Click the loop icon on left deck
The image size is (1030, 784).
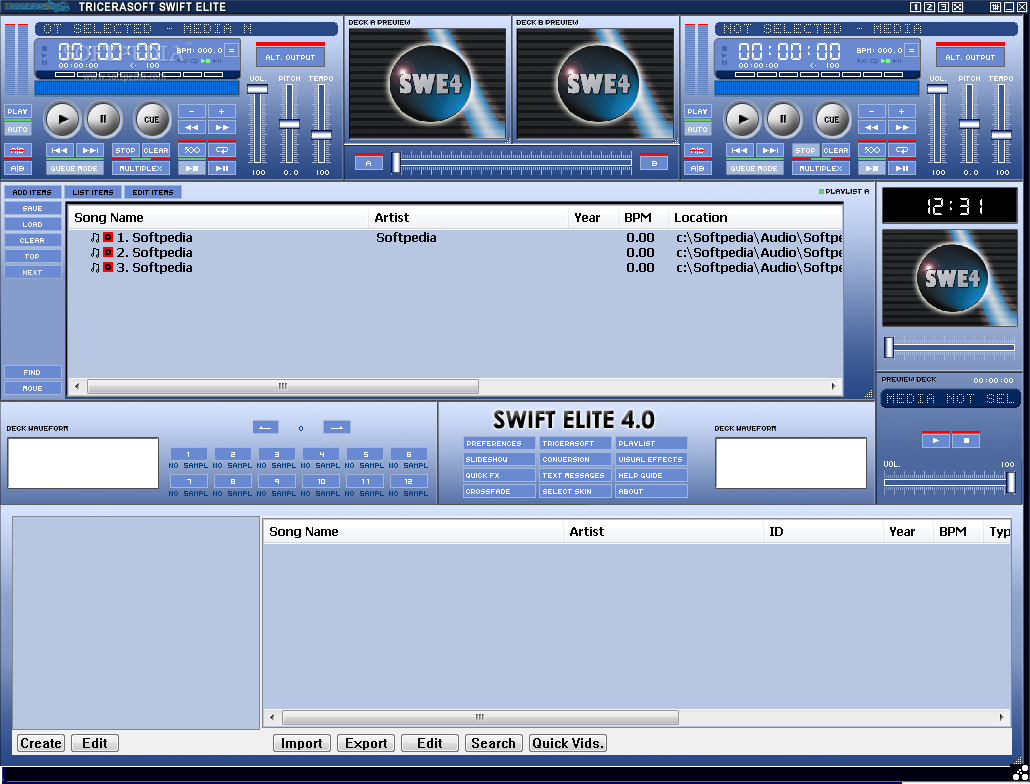pos(222,150)
